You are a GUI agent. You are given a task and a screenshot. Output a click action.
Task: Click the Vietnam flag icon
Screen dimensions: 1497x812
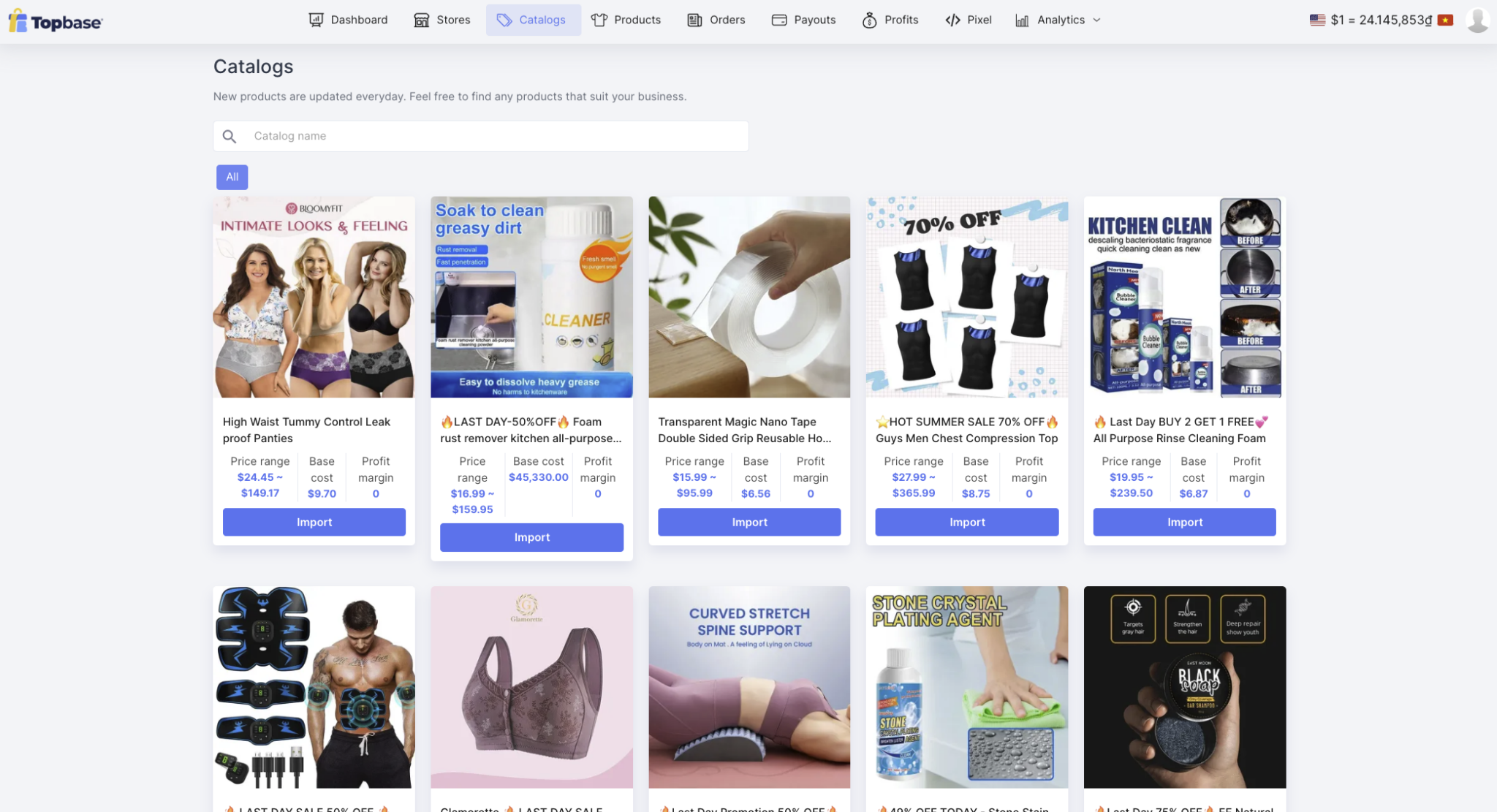pos(1445,20)
